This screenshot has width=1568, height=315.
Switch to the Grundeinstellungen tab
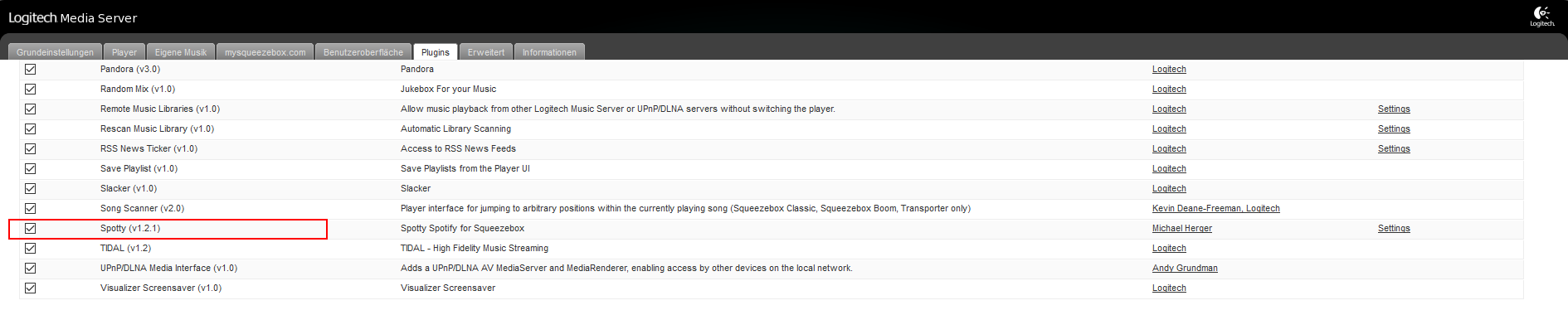[55, 52]
